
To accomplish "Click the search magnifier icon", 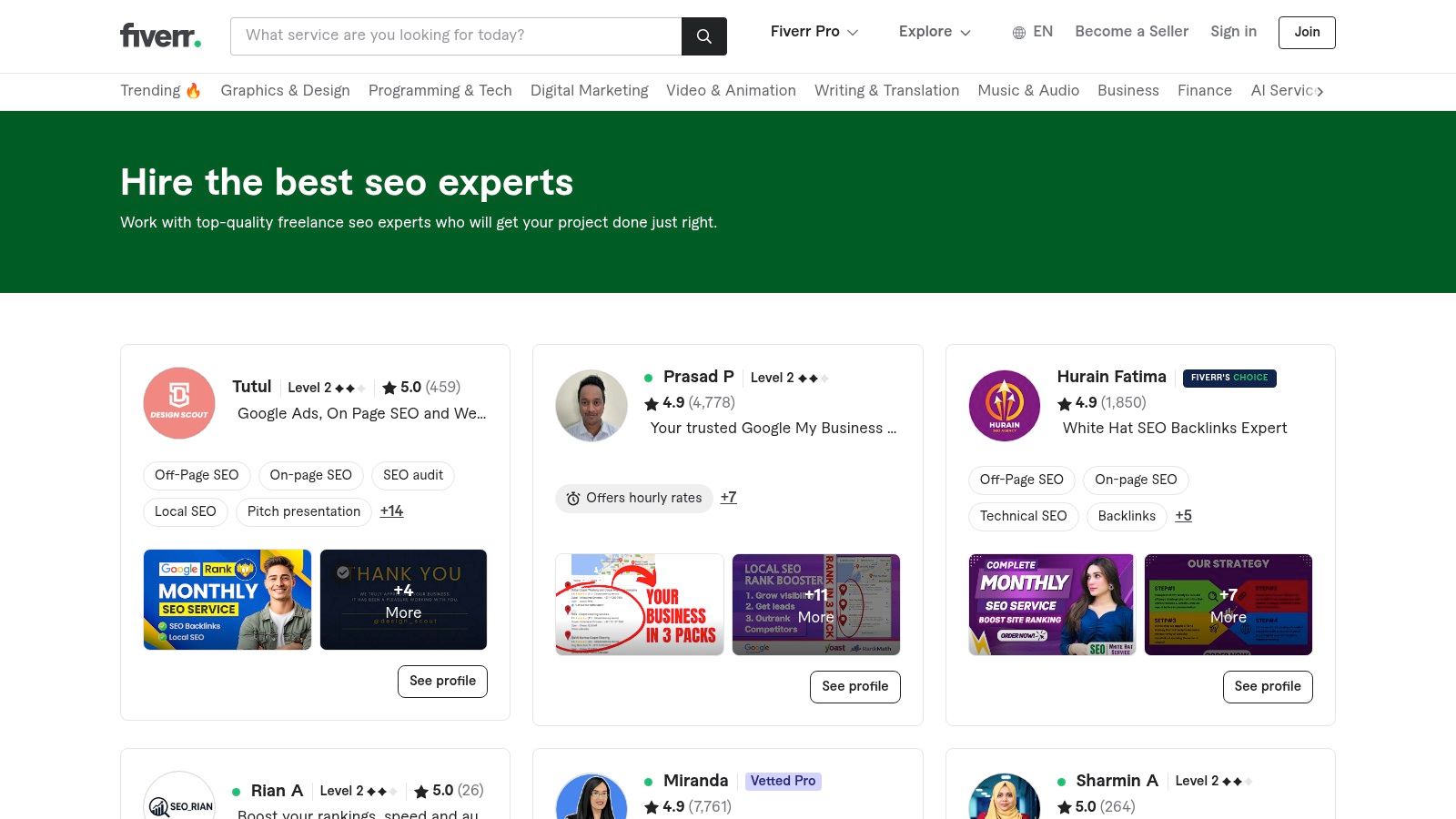I will coord(703,35).
